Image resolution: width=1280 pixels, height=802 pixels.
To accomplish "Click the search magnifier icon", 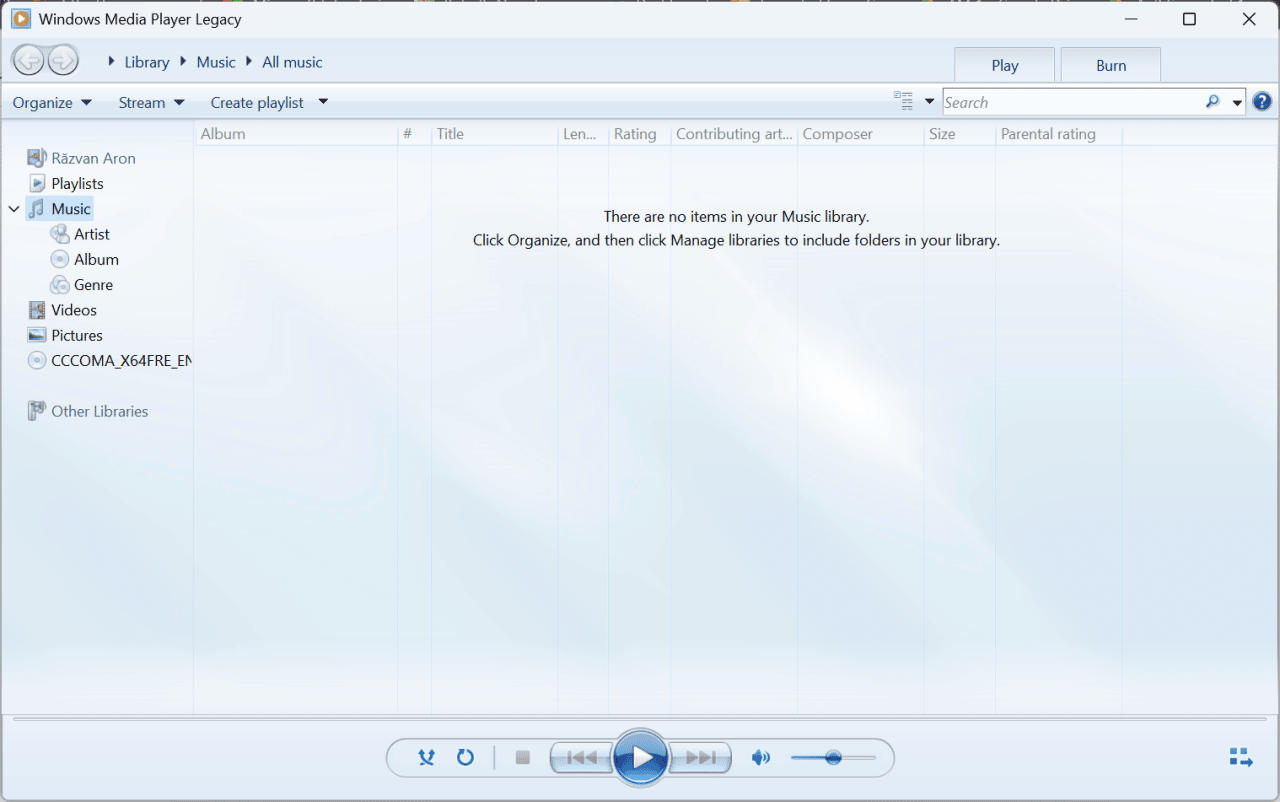I will pos(1213,102).
